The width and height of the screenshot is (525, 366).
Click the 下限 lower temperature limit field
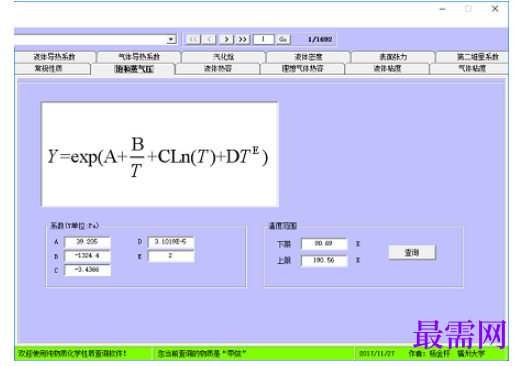tap(324, 243)
